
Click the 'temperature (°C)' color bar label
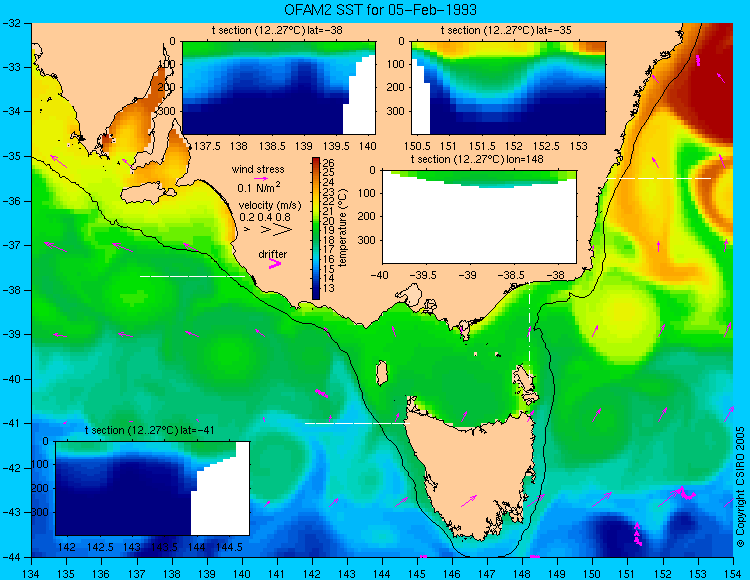click(343, 227)
